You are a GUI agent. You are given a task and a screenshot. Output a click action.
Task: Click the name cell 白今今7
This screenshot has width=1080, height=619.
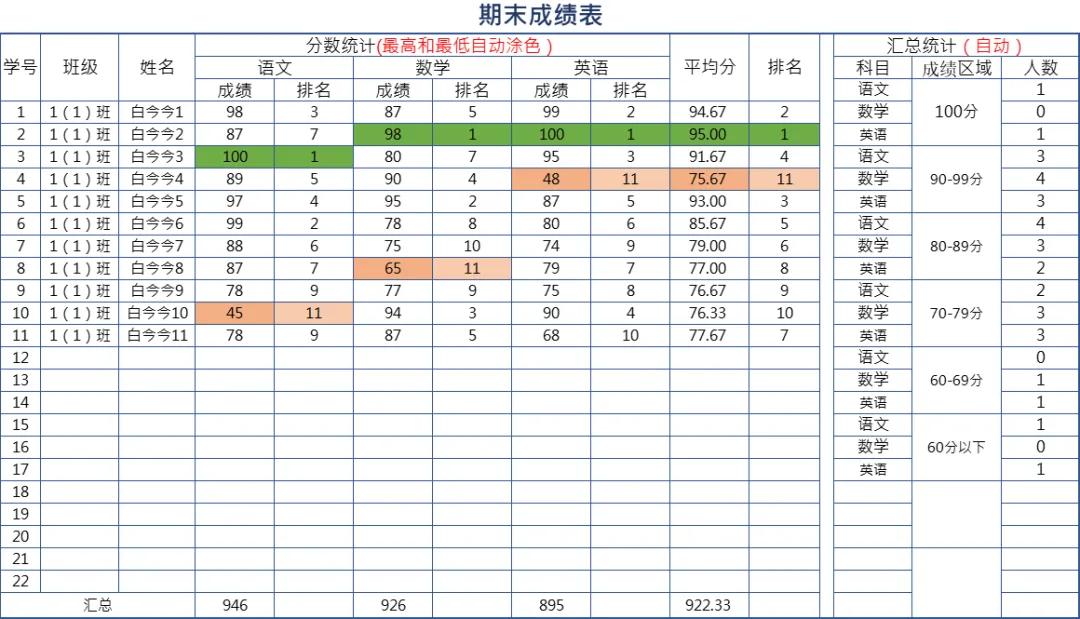(157, 246)
